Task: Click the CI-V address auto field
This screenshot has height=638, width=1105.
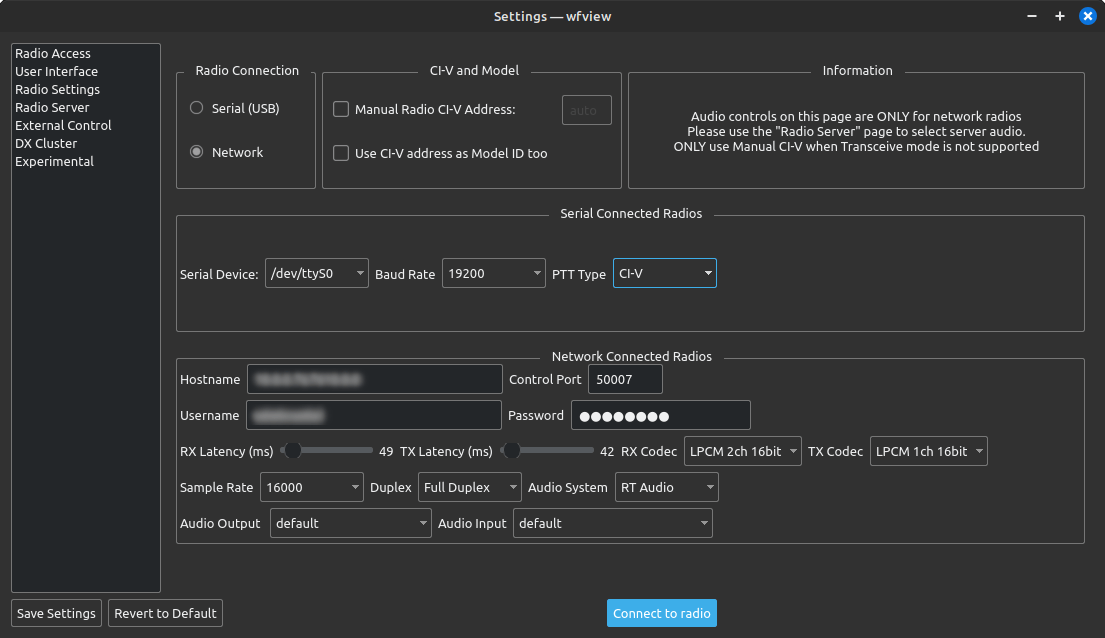Action: point(586,110)
